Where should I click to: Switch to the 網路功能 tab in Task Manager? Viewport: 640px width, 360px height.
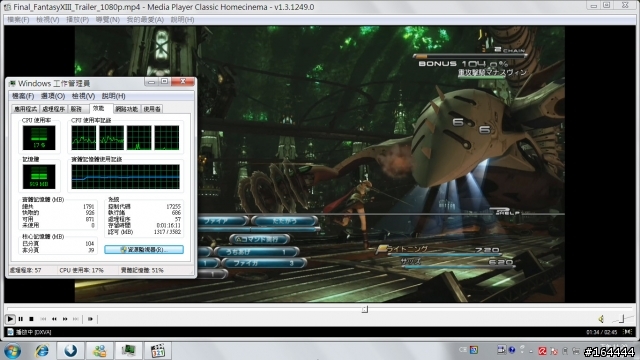[x=127, y=109]
